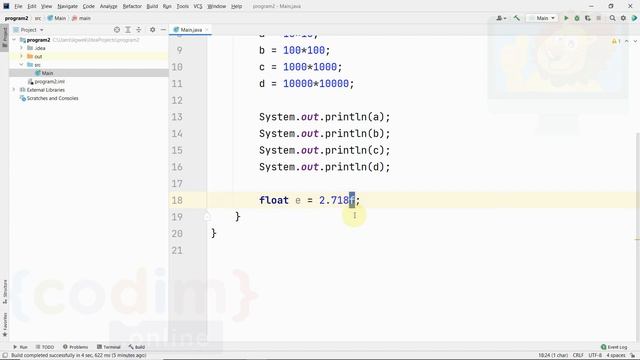Viewport: 640px width, 360px height.
Task: Build project with the hammer icon
Action: point(517,18)
